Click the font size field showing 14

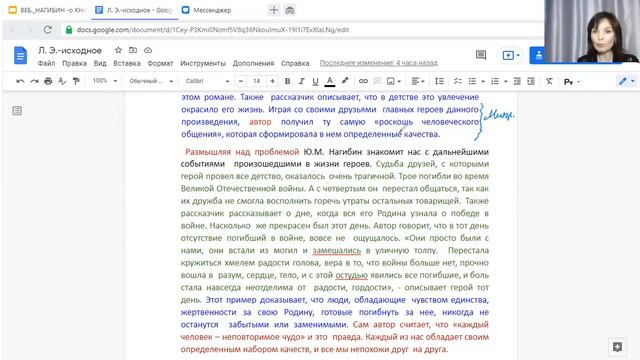[x=256, y=81]
